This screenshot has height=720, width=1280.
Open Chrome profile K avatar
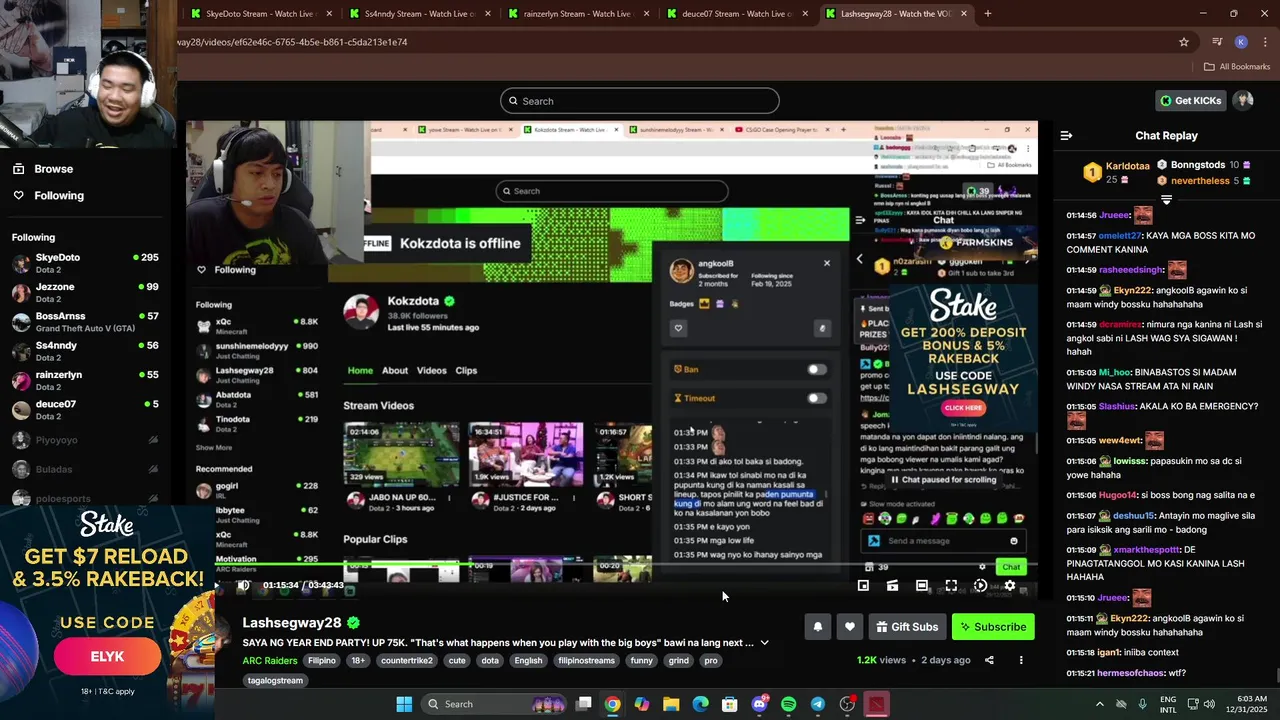1241,42
